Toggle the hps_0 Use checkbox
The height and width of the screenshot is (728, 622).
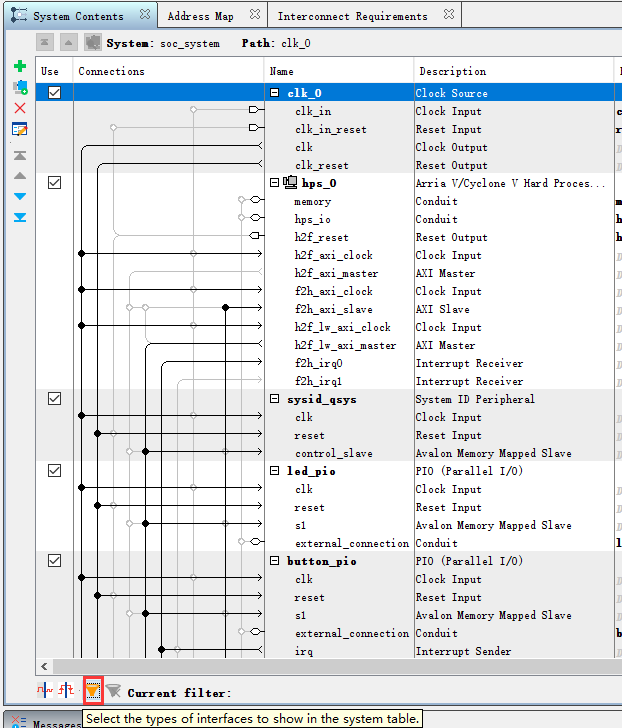54,182
